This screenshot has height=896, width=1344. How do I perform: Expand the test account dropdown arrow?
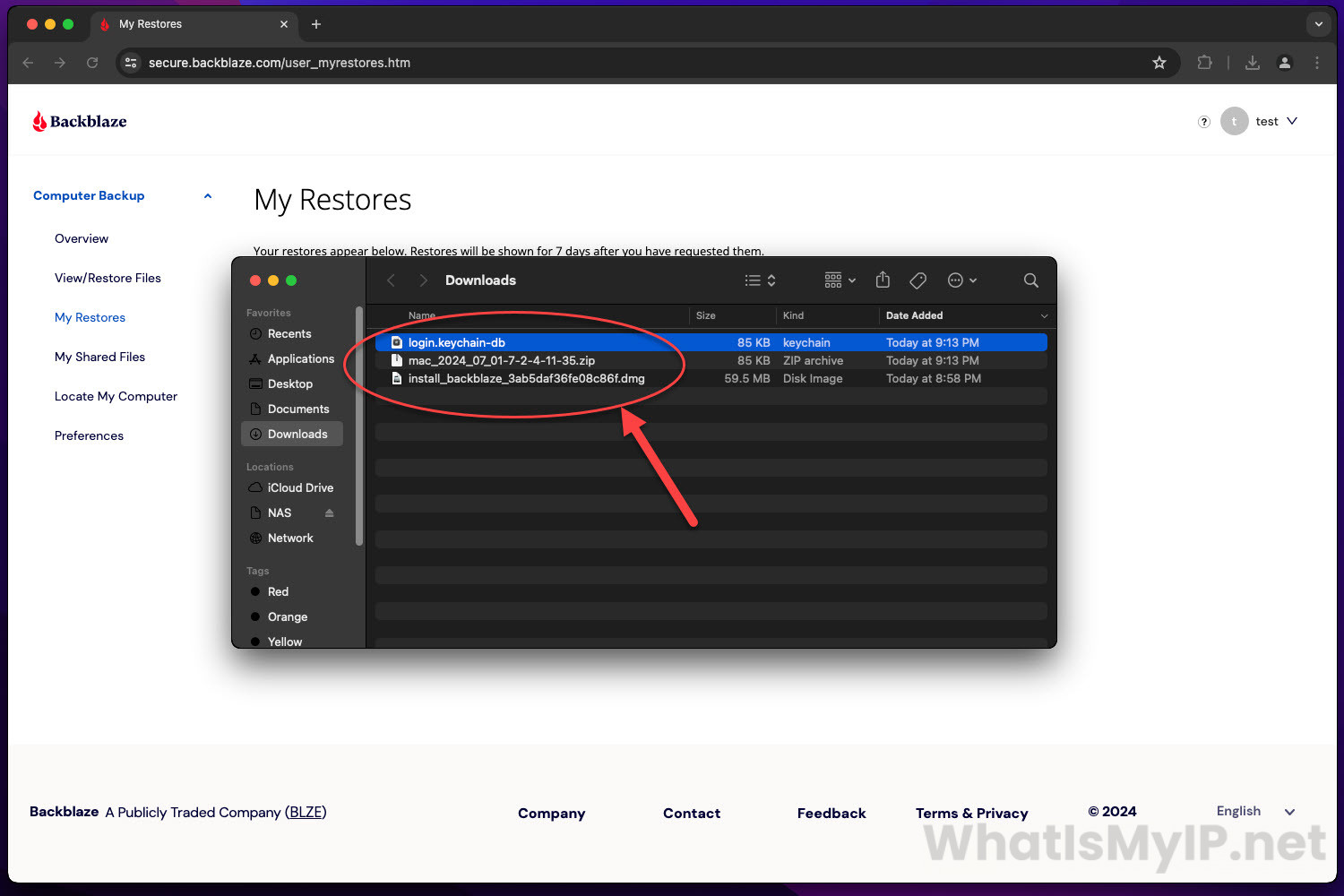click(x=1292, y=121)
